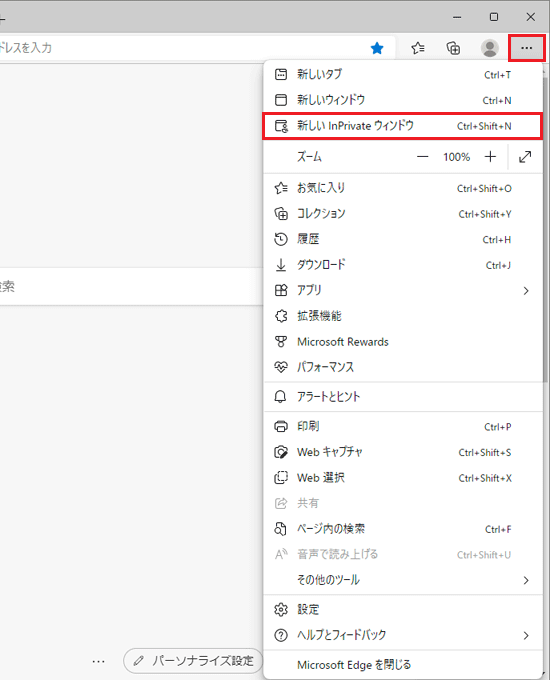The width and height of the screenshot is (550, 680).
Task: Click the printer icon beside 印刷
Action: coord(281,427)
